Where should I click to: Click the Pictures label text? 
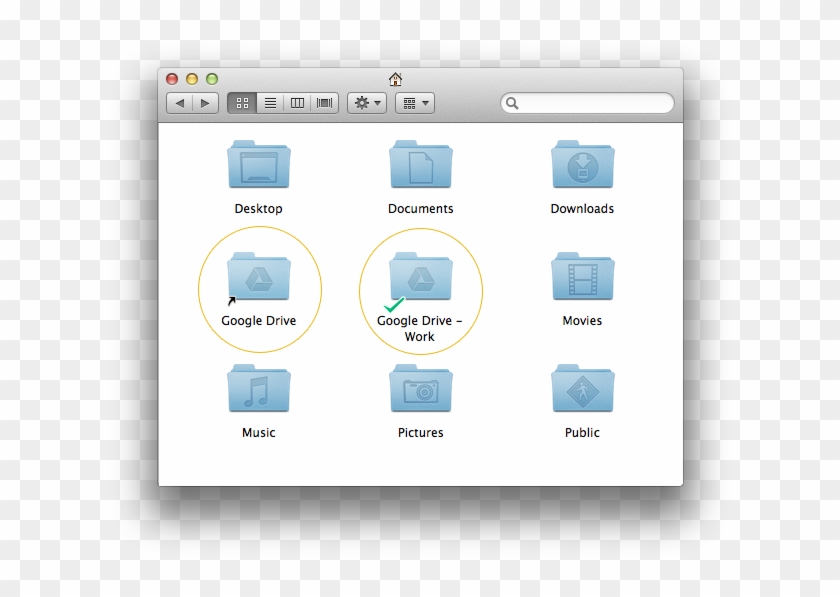click(x=421, y=432)
